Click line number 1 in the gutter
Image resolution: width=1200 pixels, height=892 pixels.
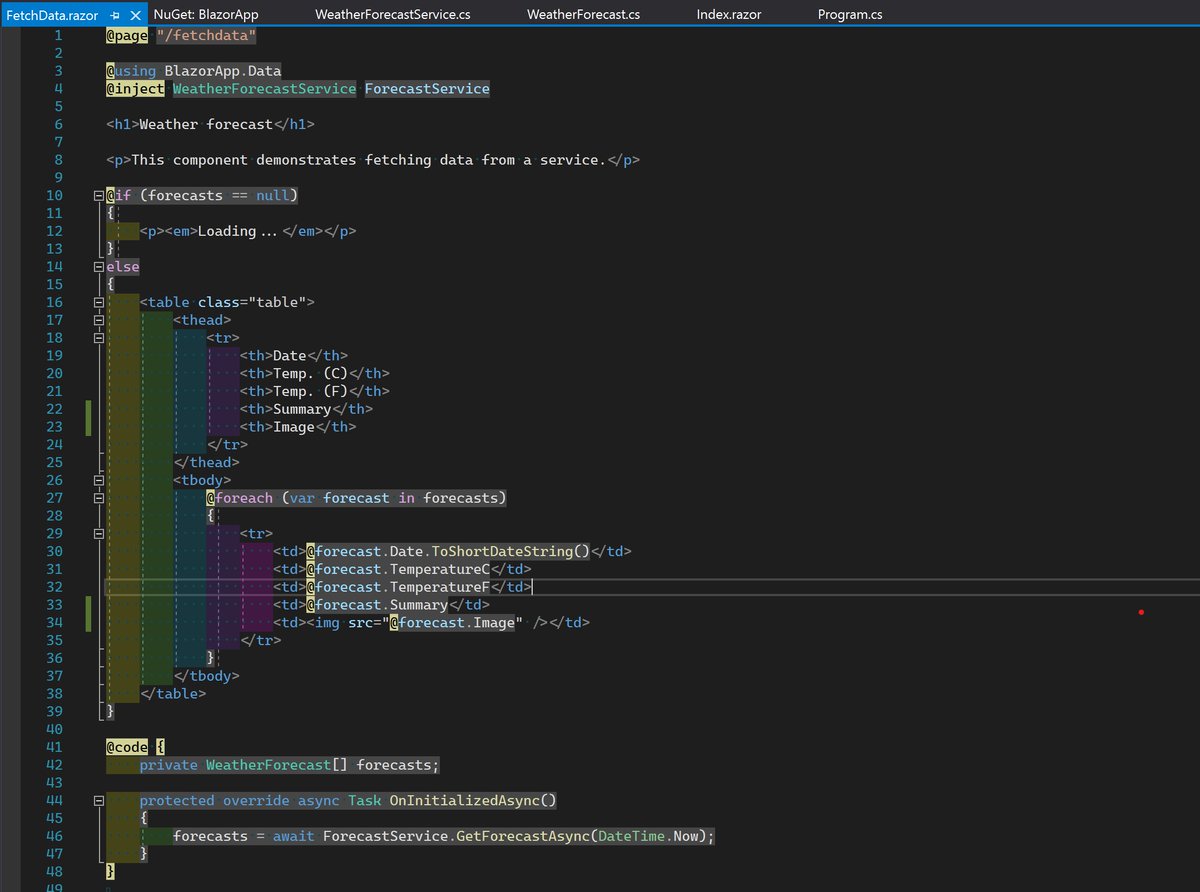click(x=58, y=35)
